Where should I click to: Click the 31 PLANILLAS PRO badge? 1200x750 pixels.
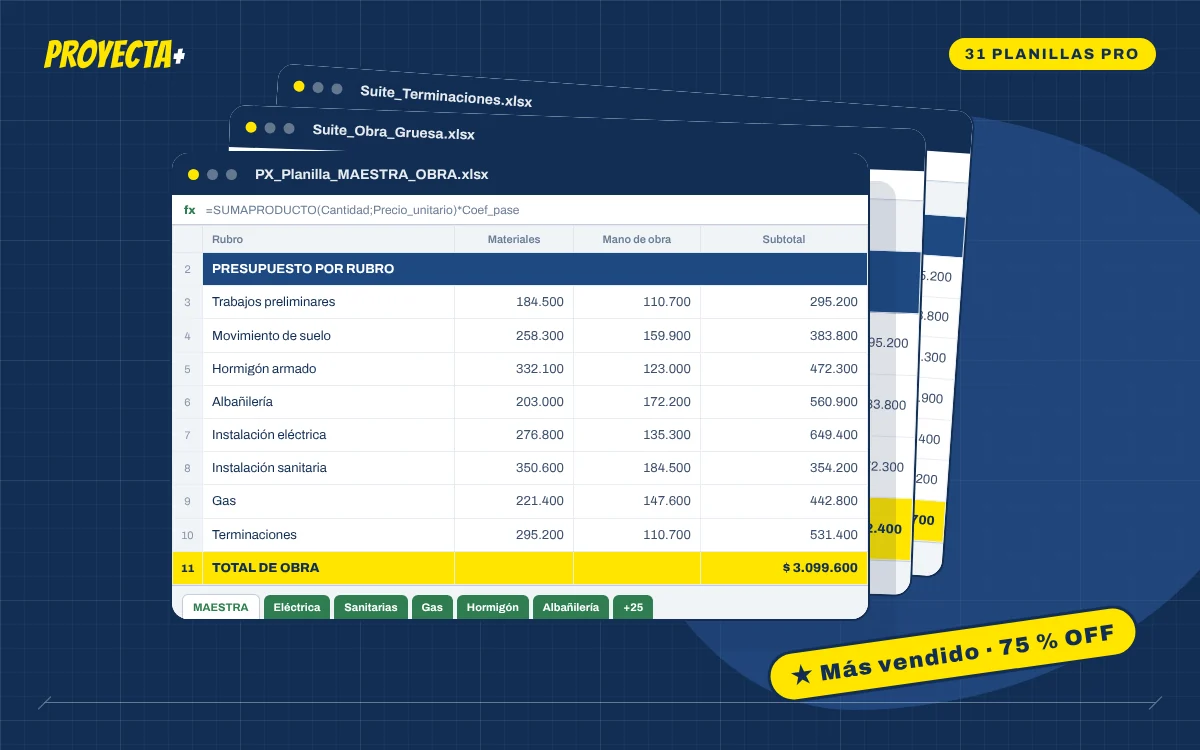pos(1052,54)
